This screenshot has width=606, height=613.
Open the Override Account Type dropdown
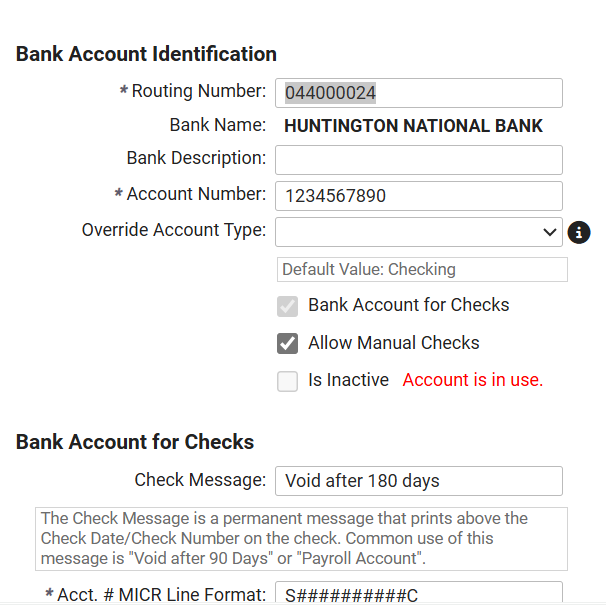(418, 232)
